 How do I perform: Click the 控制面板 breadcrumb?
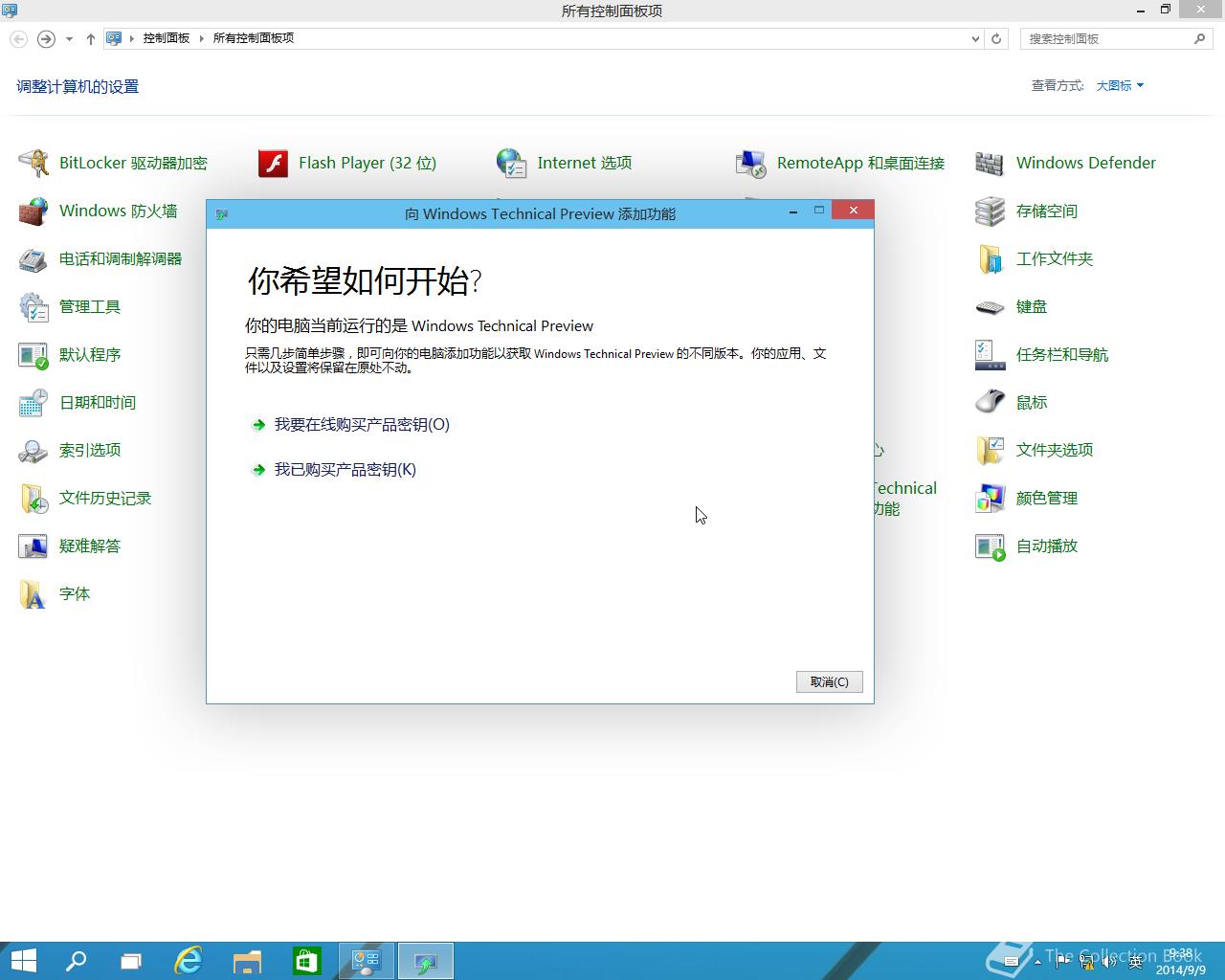[167, 38]
